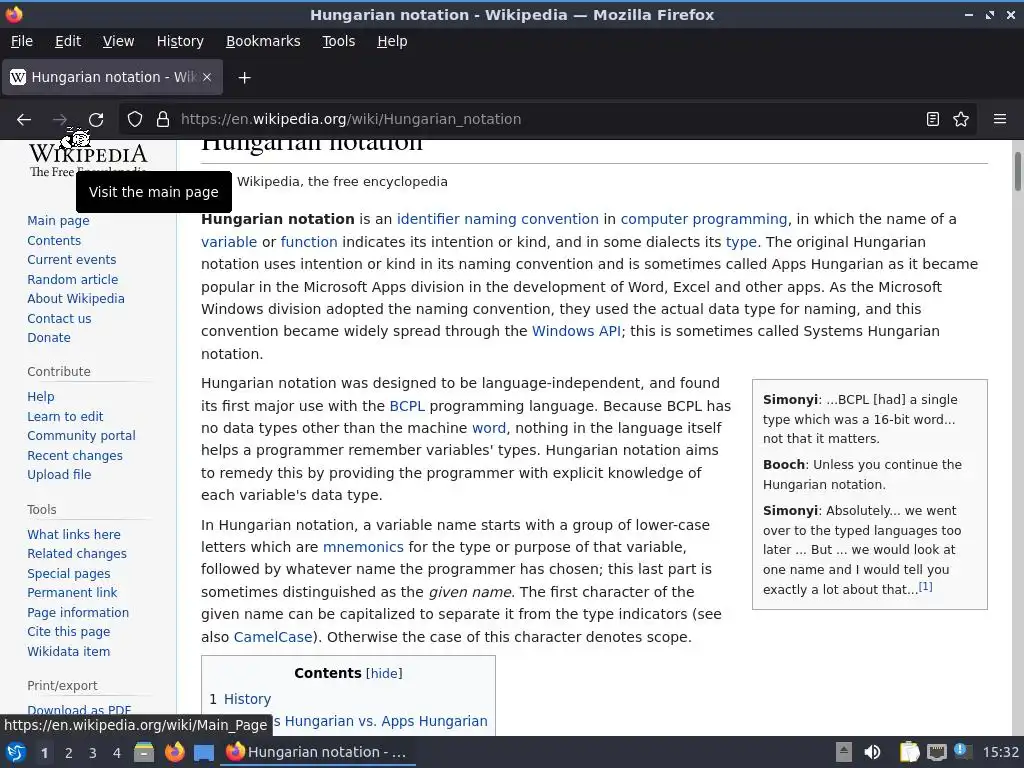
Task: Switch to workspace 3 in the panel
Action: (93, 753)
